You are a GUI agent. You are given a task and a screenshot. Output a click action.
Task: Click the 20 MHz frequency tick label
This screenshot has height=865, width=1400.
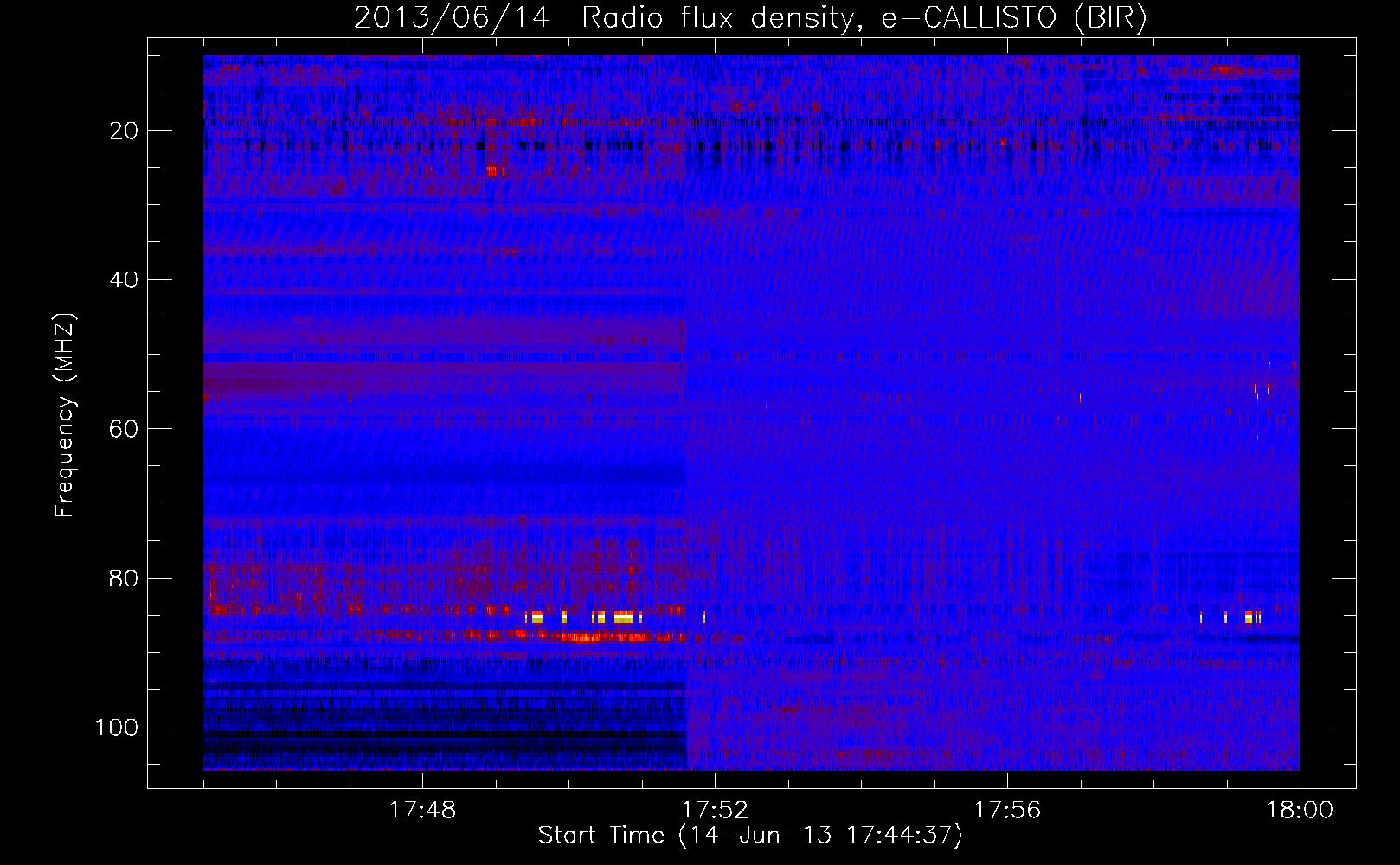pos(125,131)
